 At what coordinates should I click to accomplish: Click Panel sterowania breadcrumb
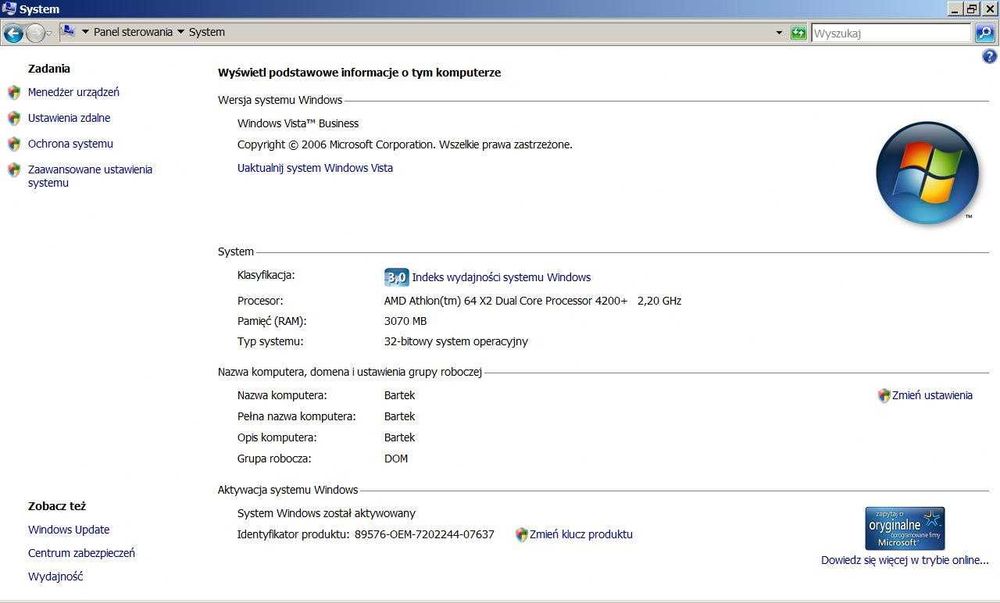133,32
